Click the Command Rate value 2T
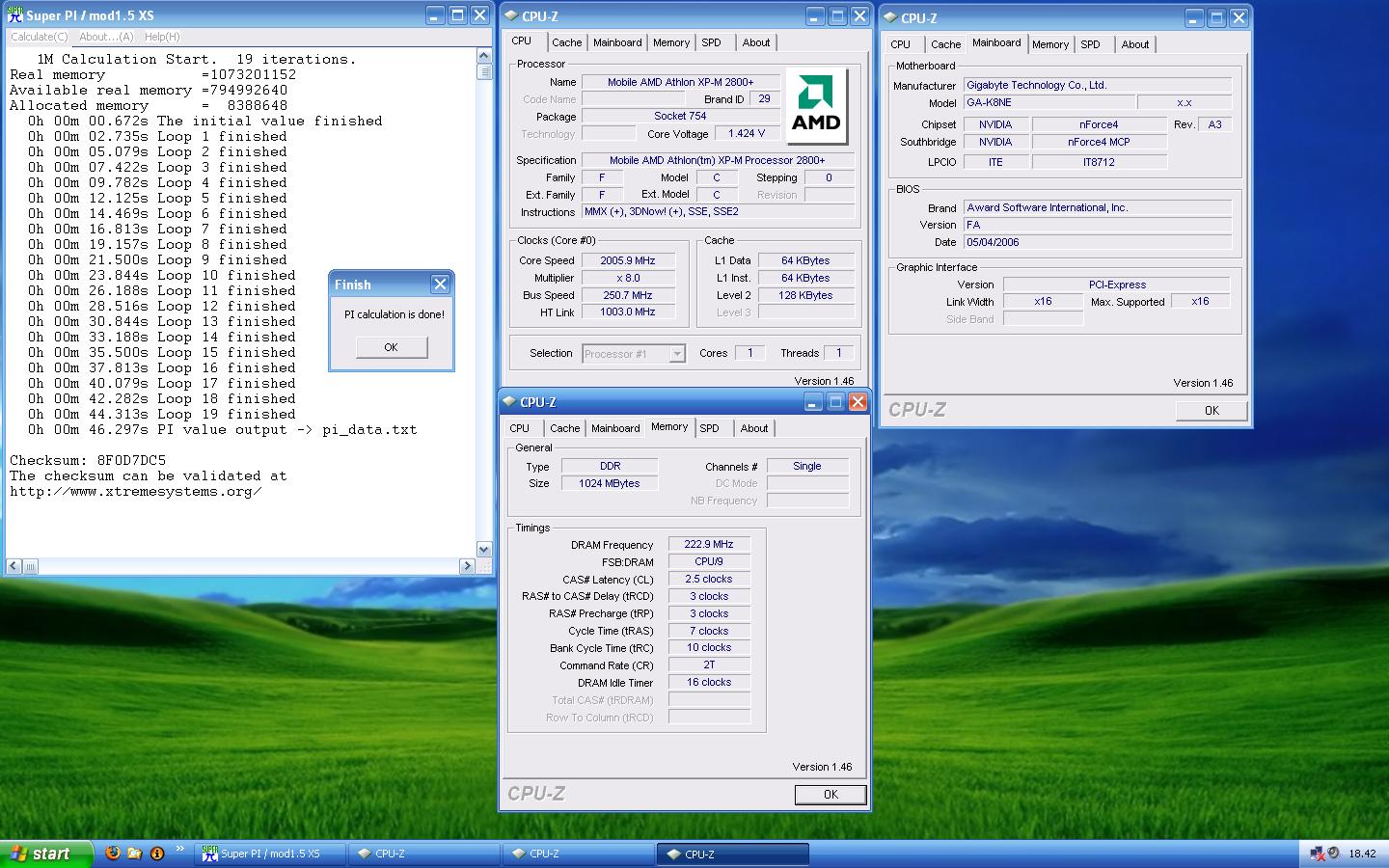This screenshot has width=1389, height=868. 709,665
